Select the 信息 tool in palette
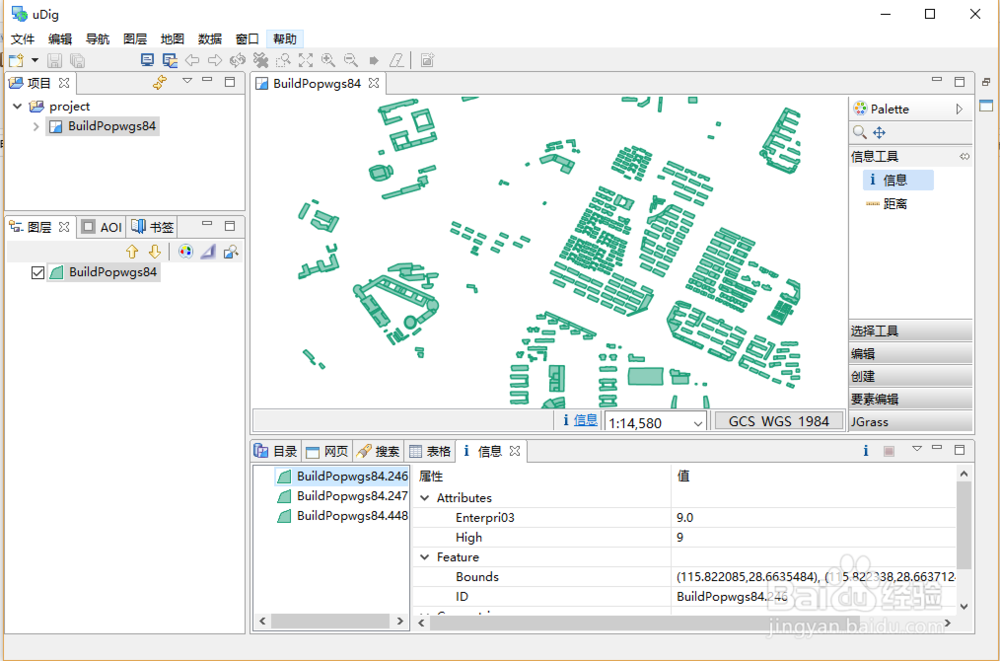Screen dimensions: 1000x661 [x=898, y=180]
